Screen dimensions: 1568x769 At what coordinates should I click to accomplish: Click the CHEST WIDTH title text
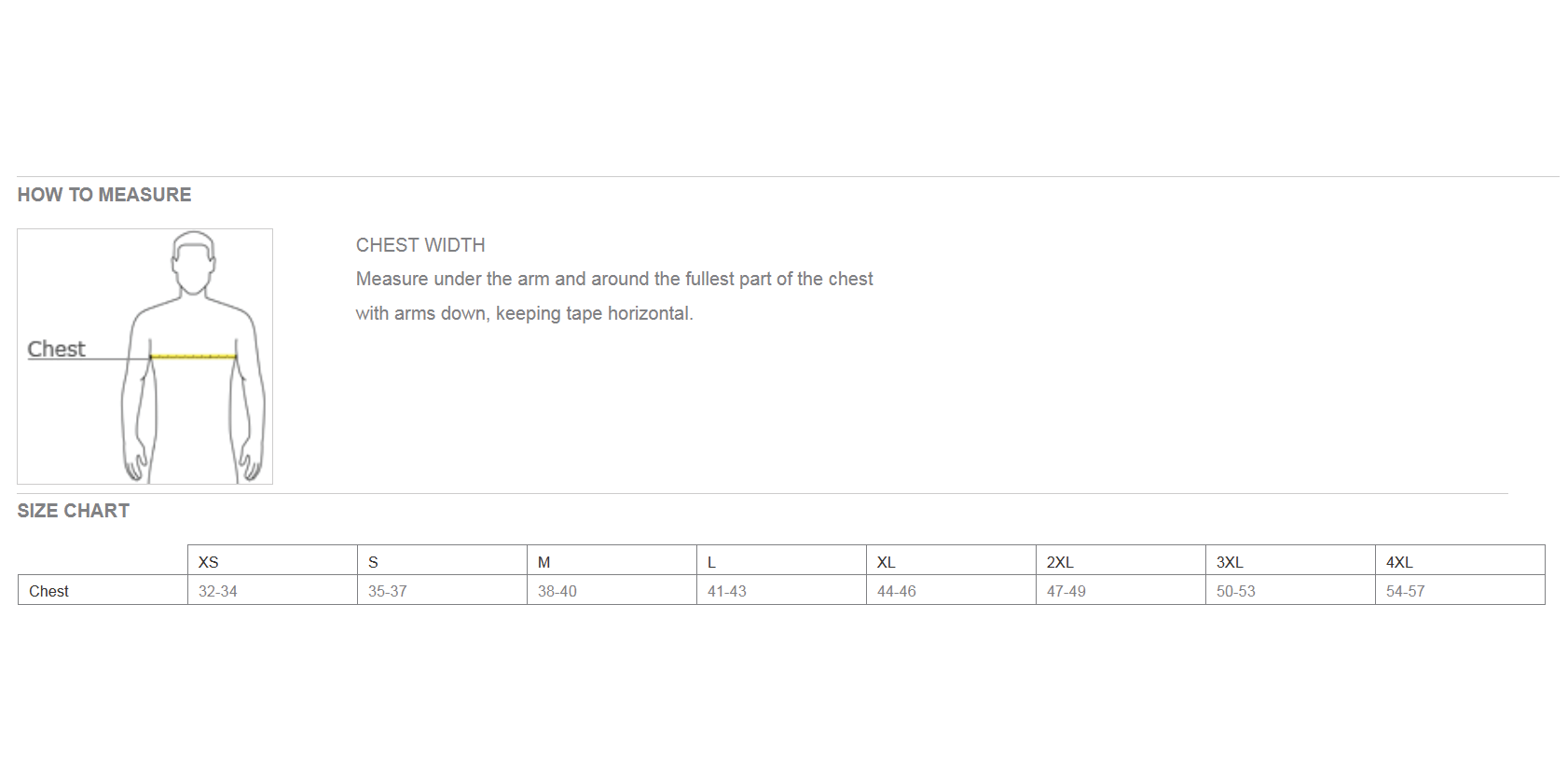pyautogui.click(x=420, y=245)
